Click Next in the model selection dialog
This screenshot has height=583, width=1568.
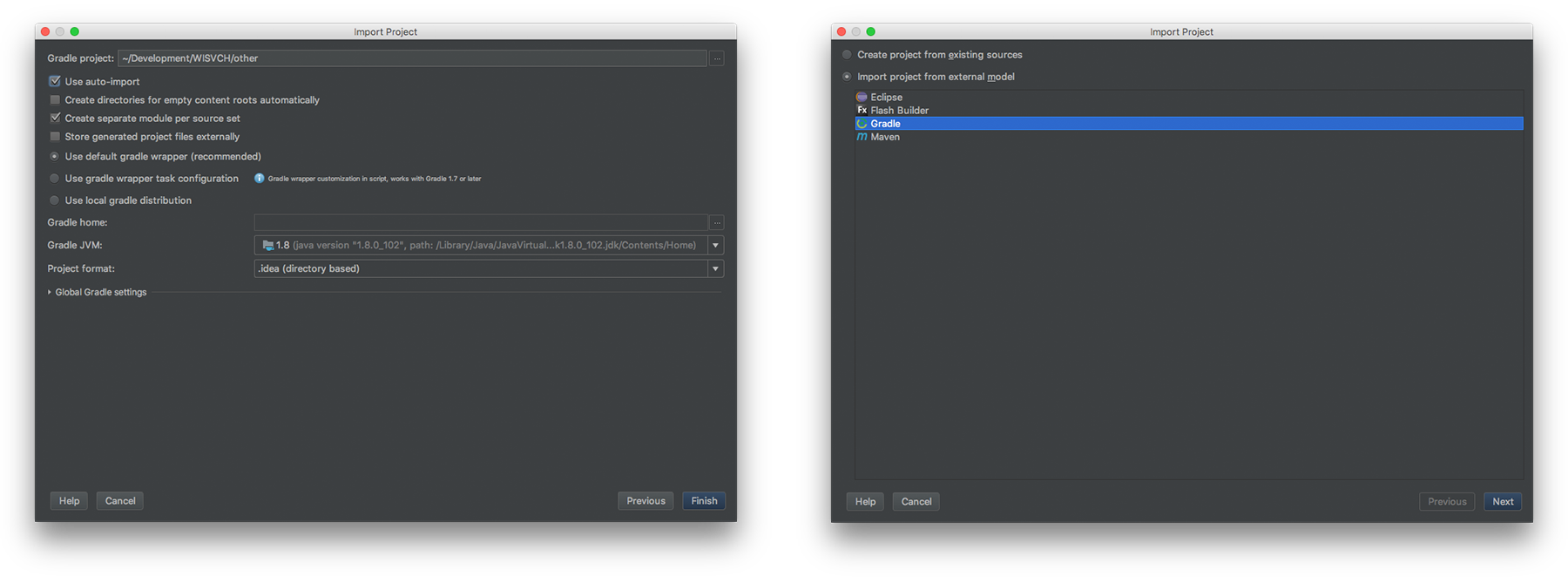pos(1503,501)
